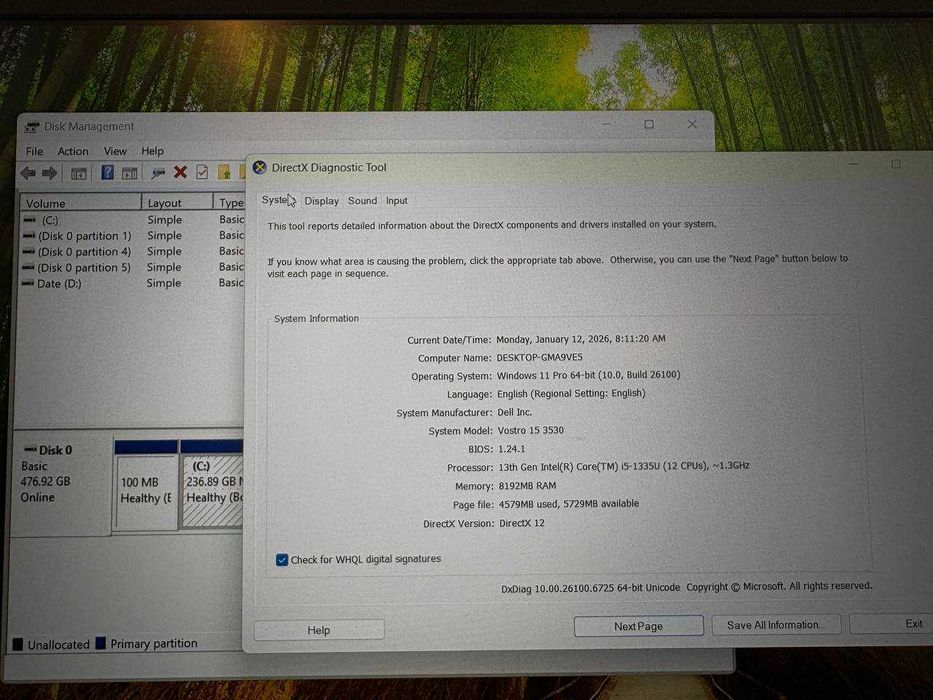Switch to the Display tab in DirectX tool

pyautogui.click(x=321, y=201)
